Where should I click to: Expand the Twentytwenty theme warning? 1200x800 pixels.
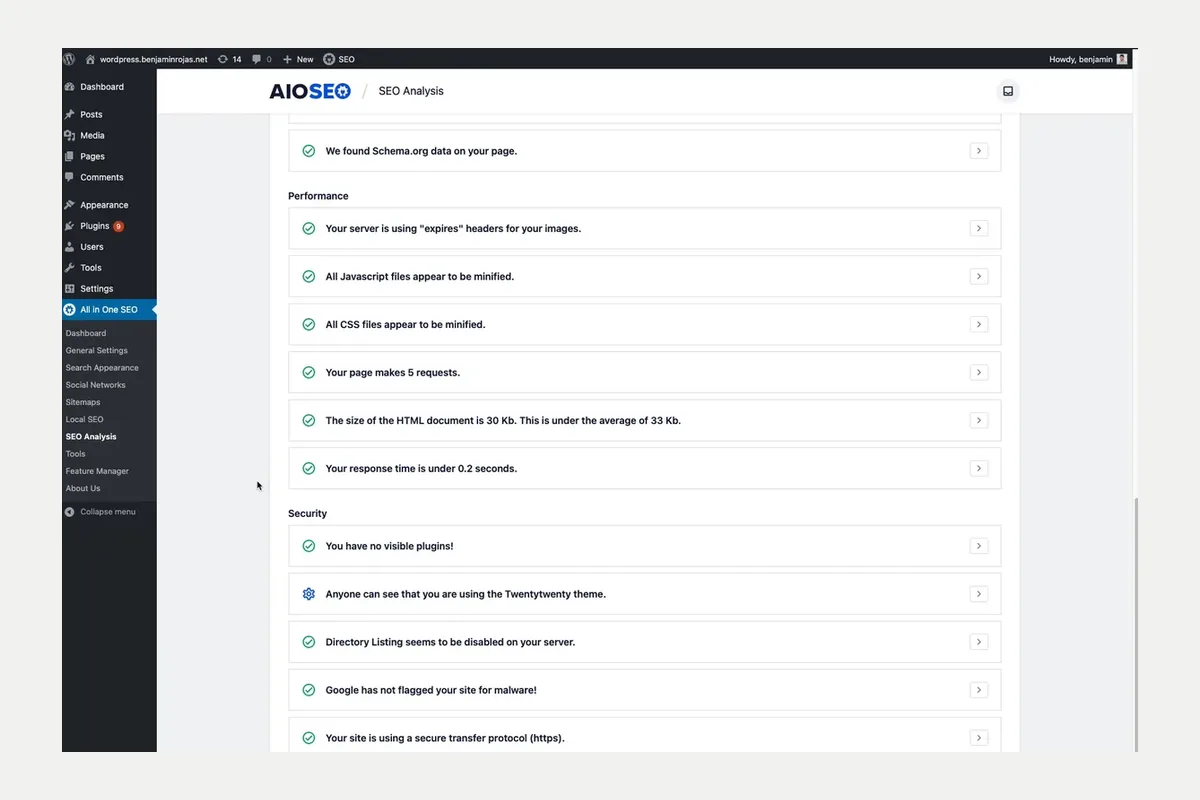click(979, 594)
